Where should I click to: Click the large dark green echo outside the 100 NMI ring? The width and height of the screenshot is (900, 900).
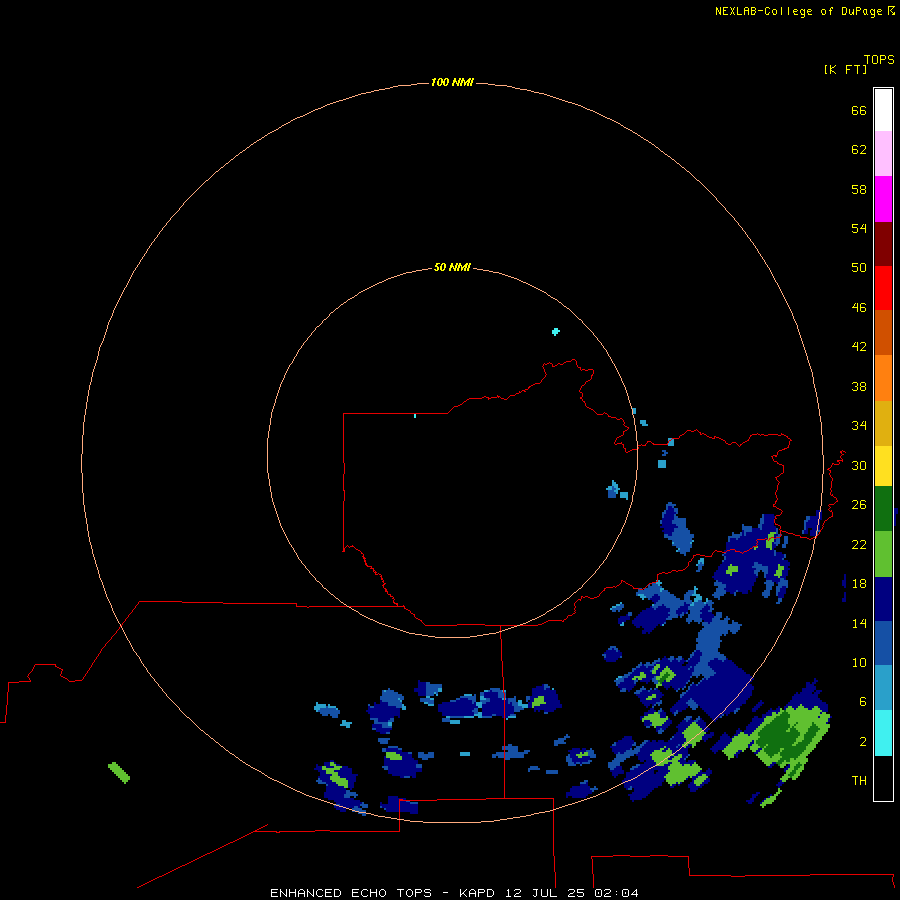pyautogui.click(x=785, y=736)
